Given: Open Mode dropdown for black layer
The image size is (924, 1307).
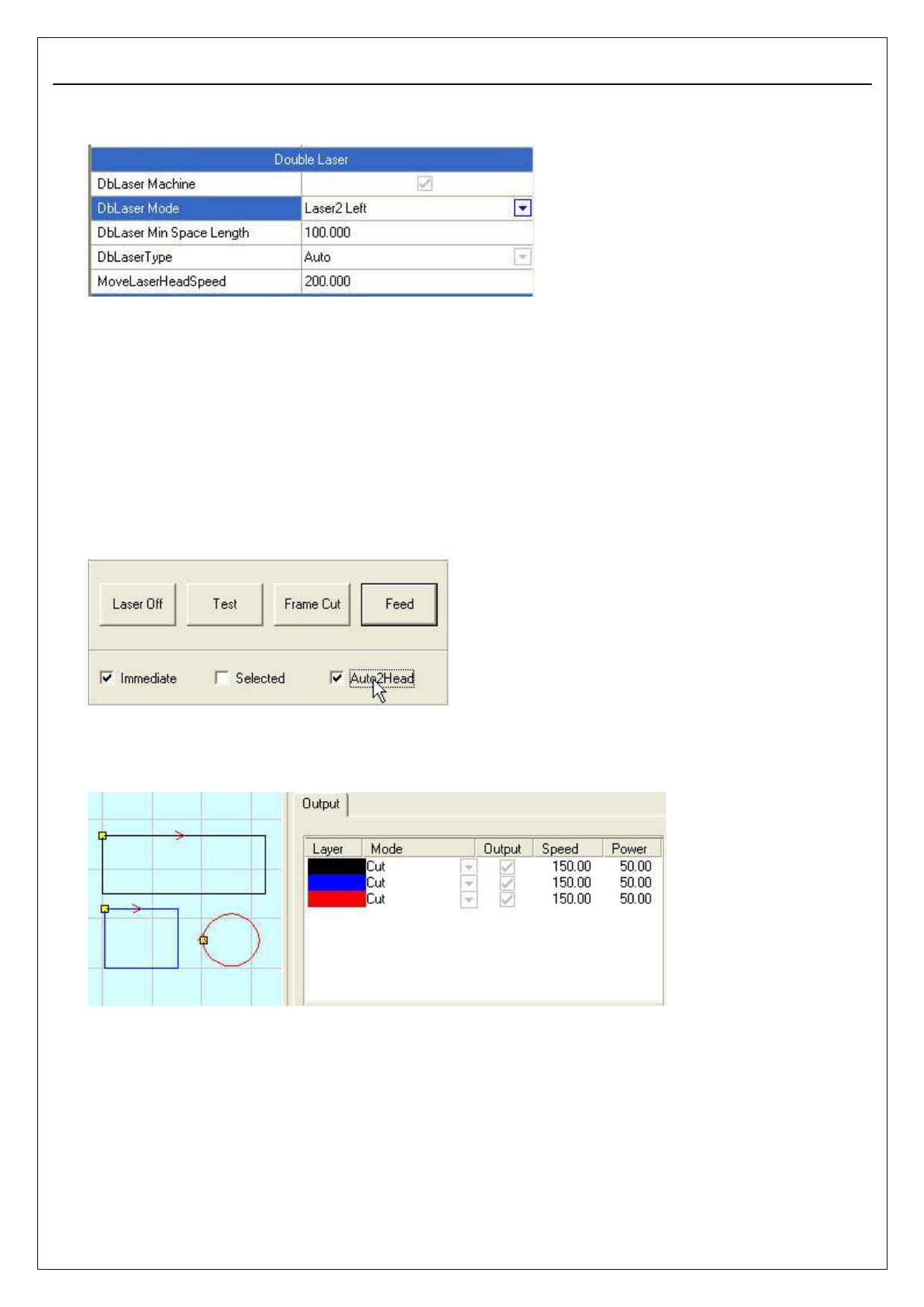Looking at the screenshot, I should 469,867.
